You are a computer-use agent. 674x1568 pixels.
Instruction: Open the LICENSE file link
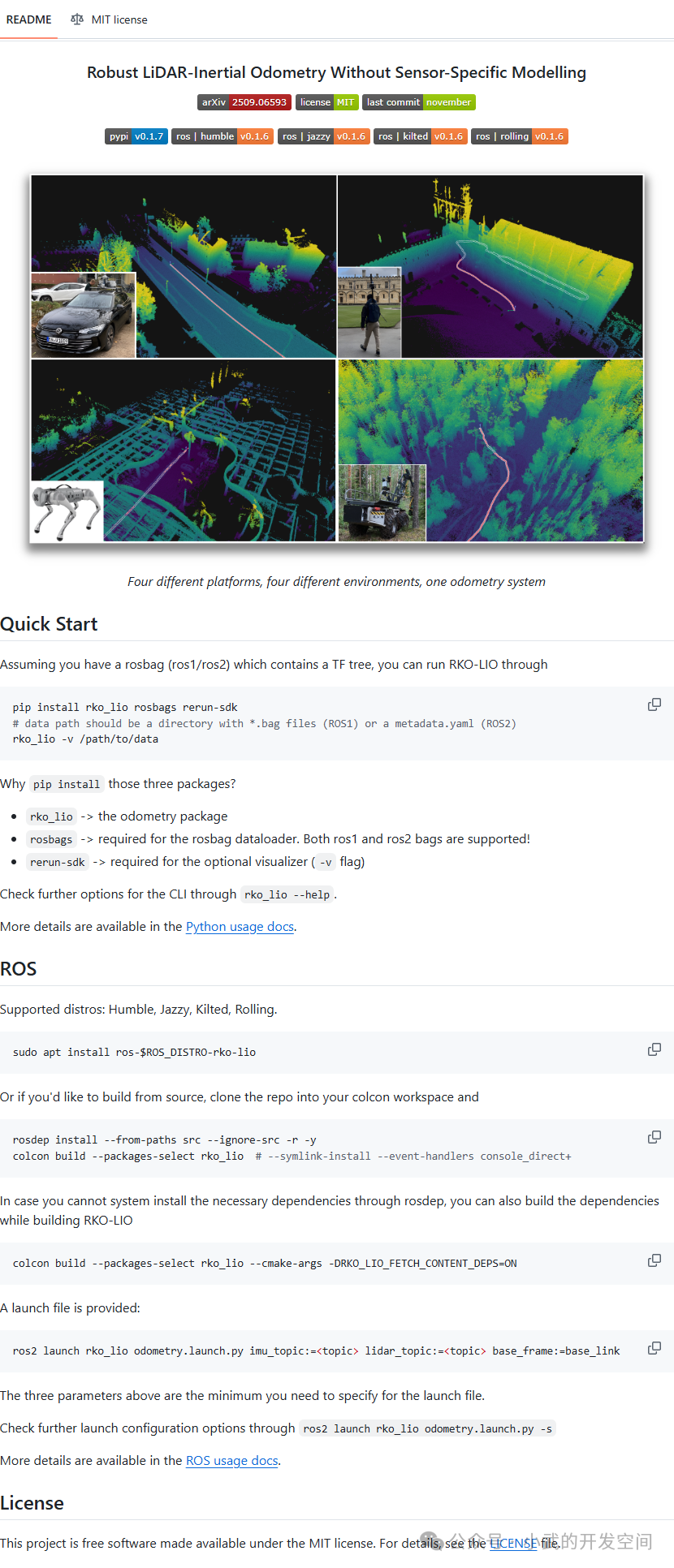click(x=513, y=1544)
